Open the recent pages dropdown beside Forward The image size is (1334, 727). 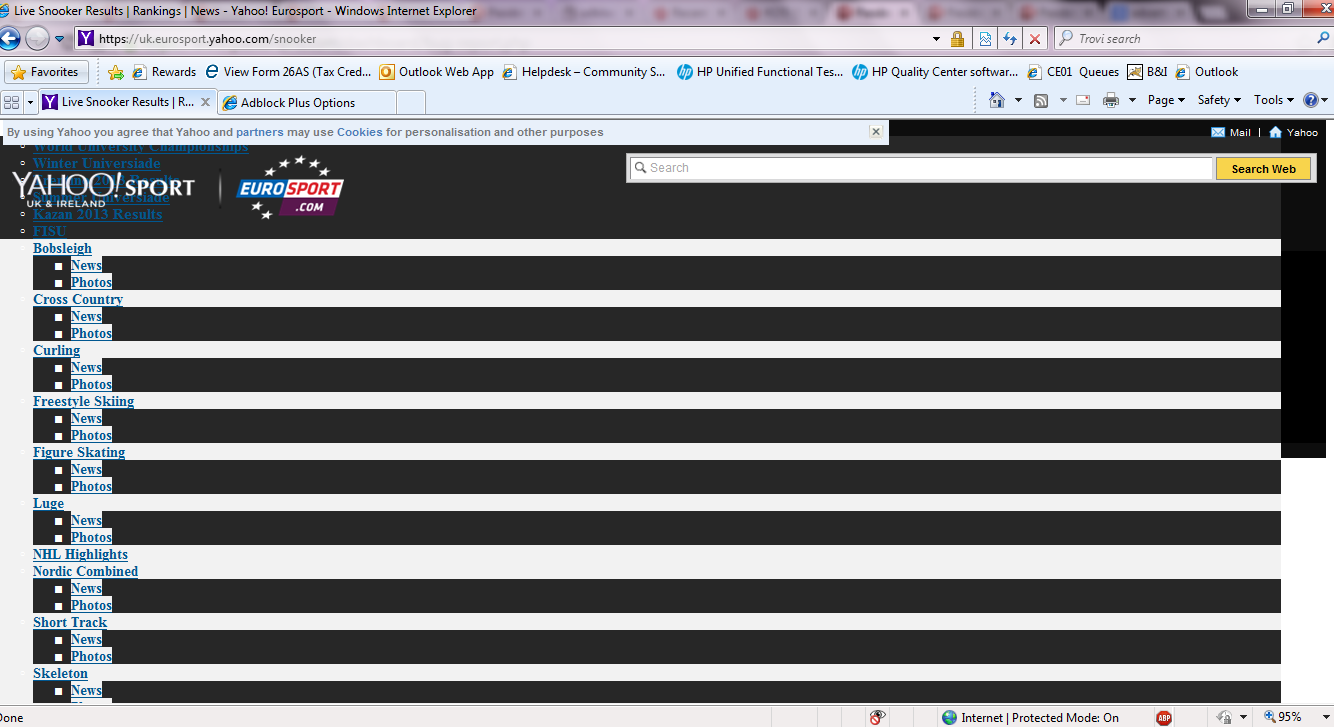pyautogui.click(x=60, y=39)
